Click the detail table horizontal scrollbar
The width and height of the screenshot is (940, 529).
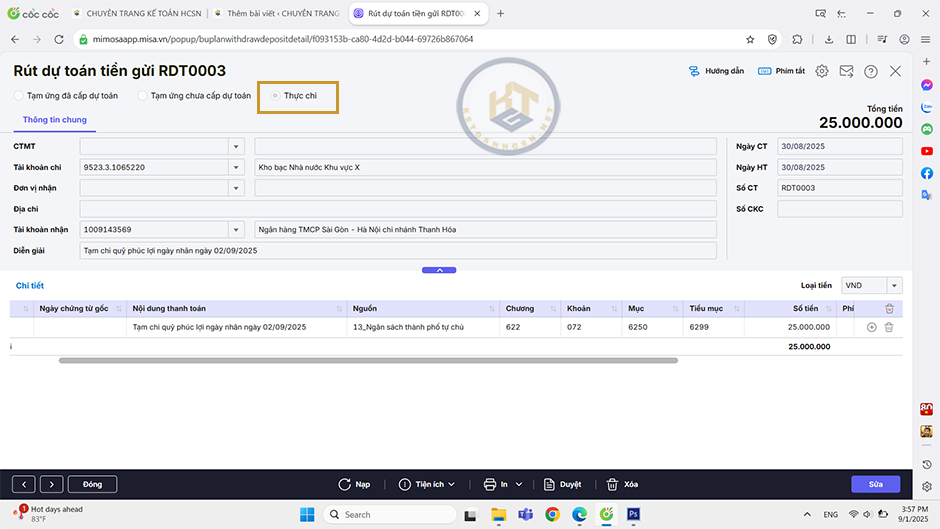point(368,360)
